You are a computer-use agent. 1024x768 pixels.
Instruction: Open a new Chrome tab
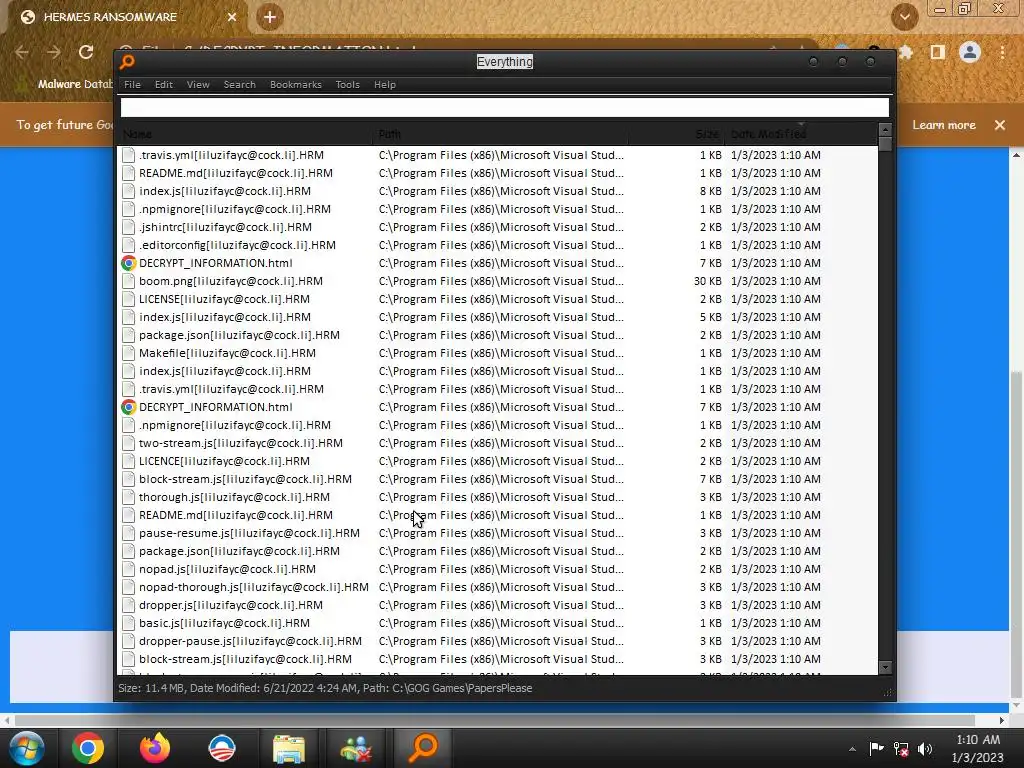click(x=270, y=17)
